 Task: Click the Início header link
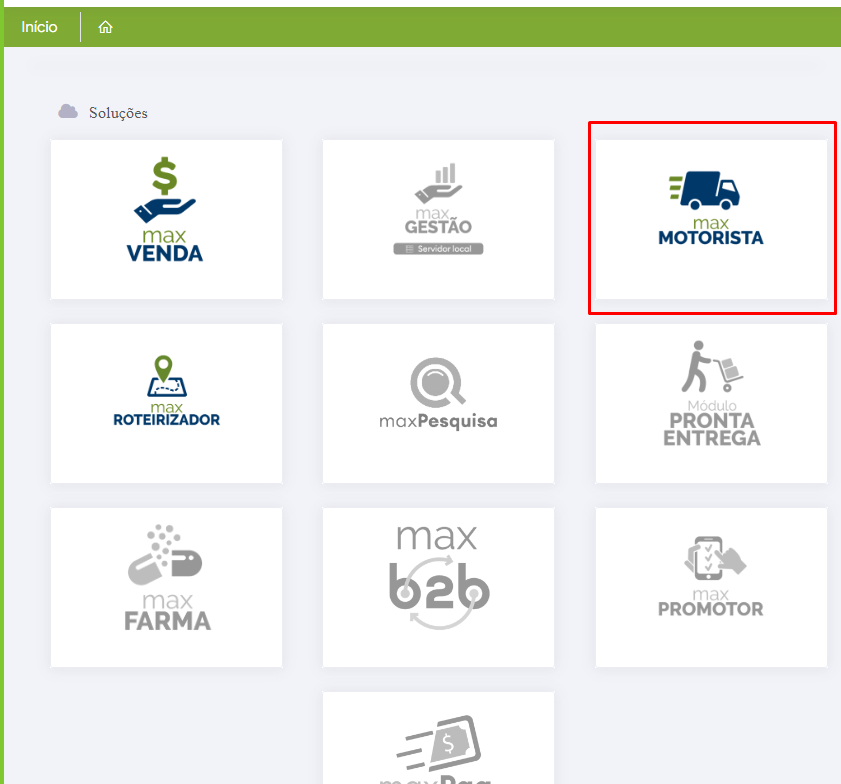(x=39, y=27)
